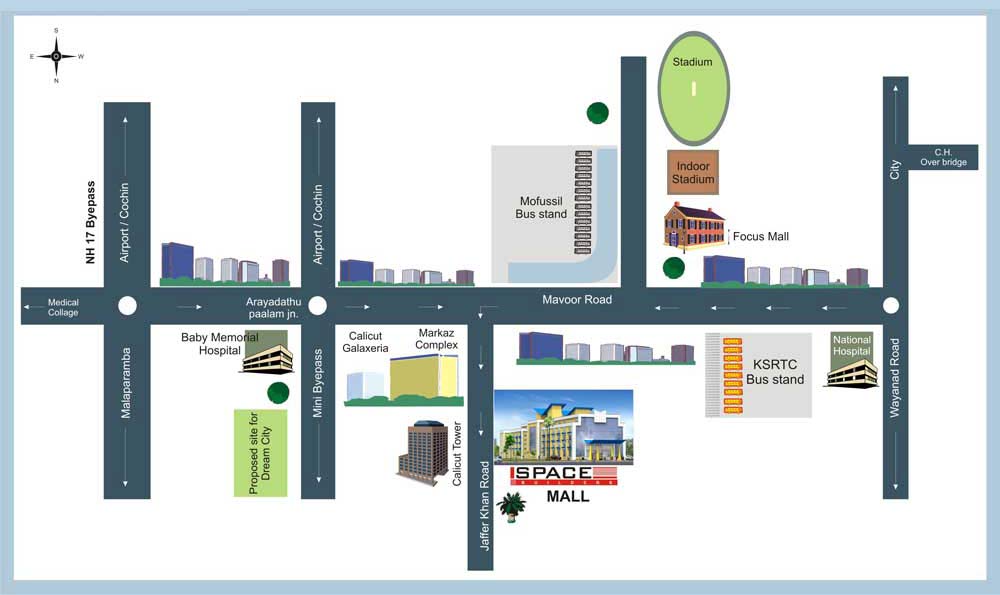Click the yellow Markaz Complex building

(425, 378)
